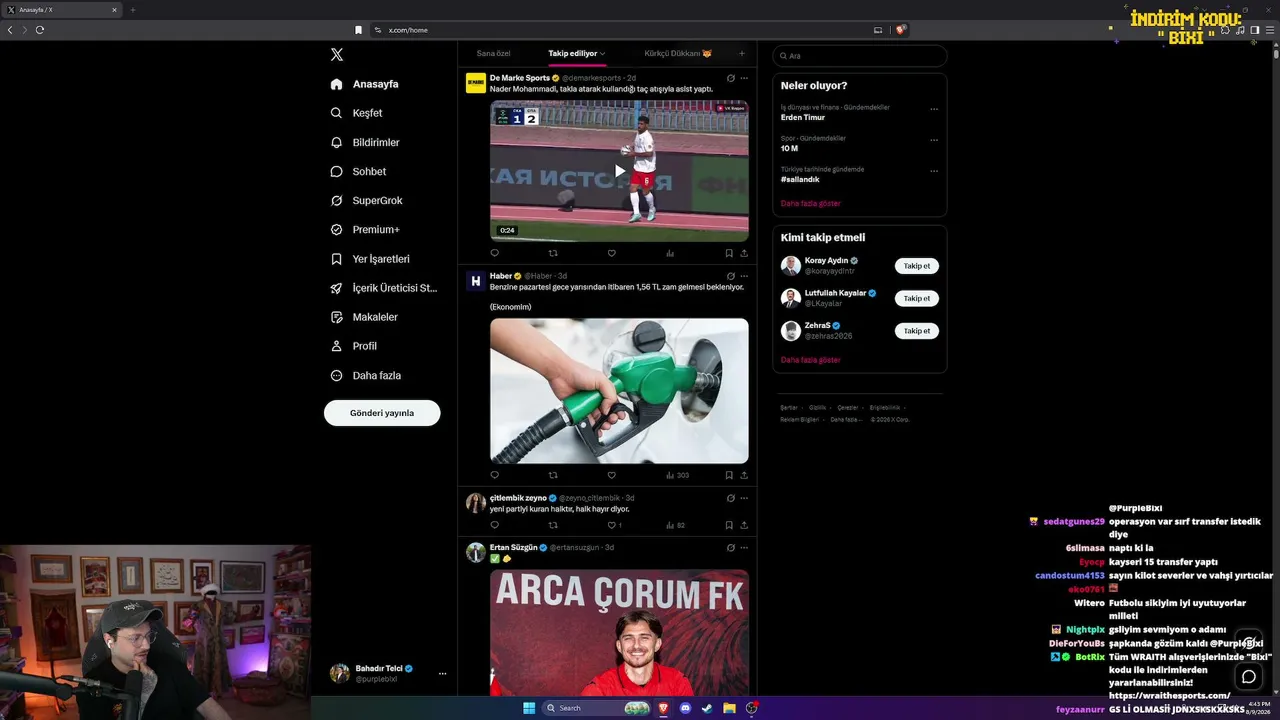The image size is (1280, 720).
Task: Share the Haber gasoline post
Action: 744,475
